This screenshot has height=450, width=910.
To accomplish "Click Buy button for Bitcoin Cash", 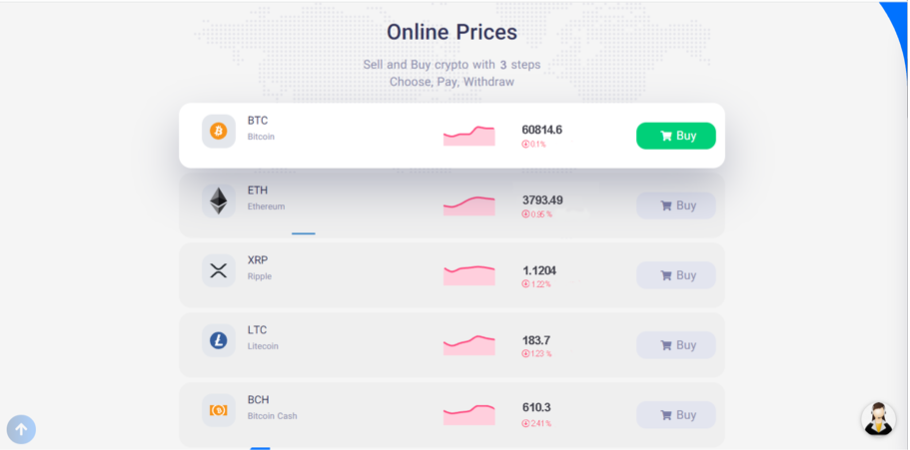I will coord(676,415).
